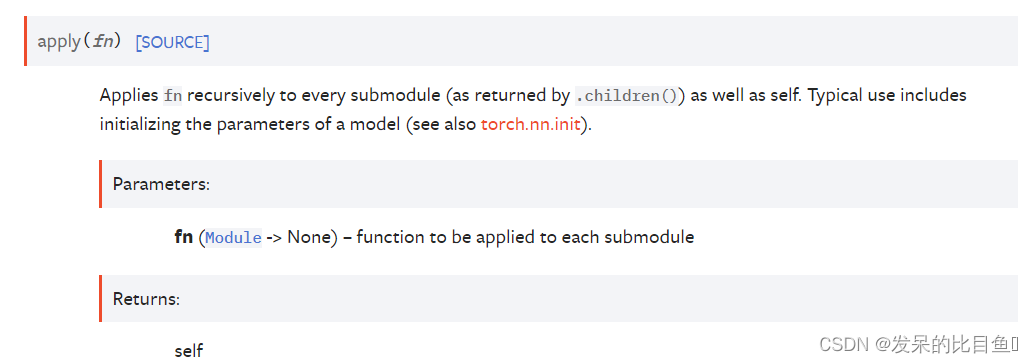Click the inline code fn in description
1033x363 pixels.
173,96
